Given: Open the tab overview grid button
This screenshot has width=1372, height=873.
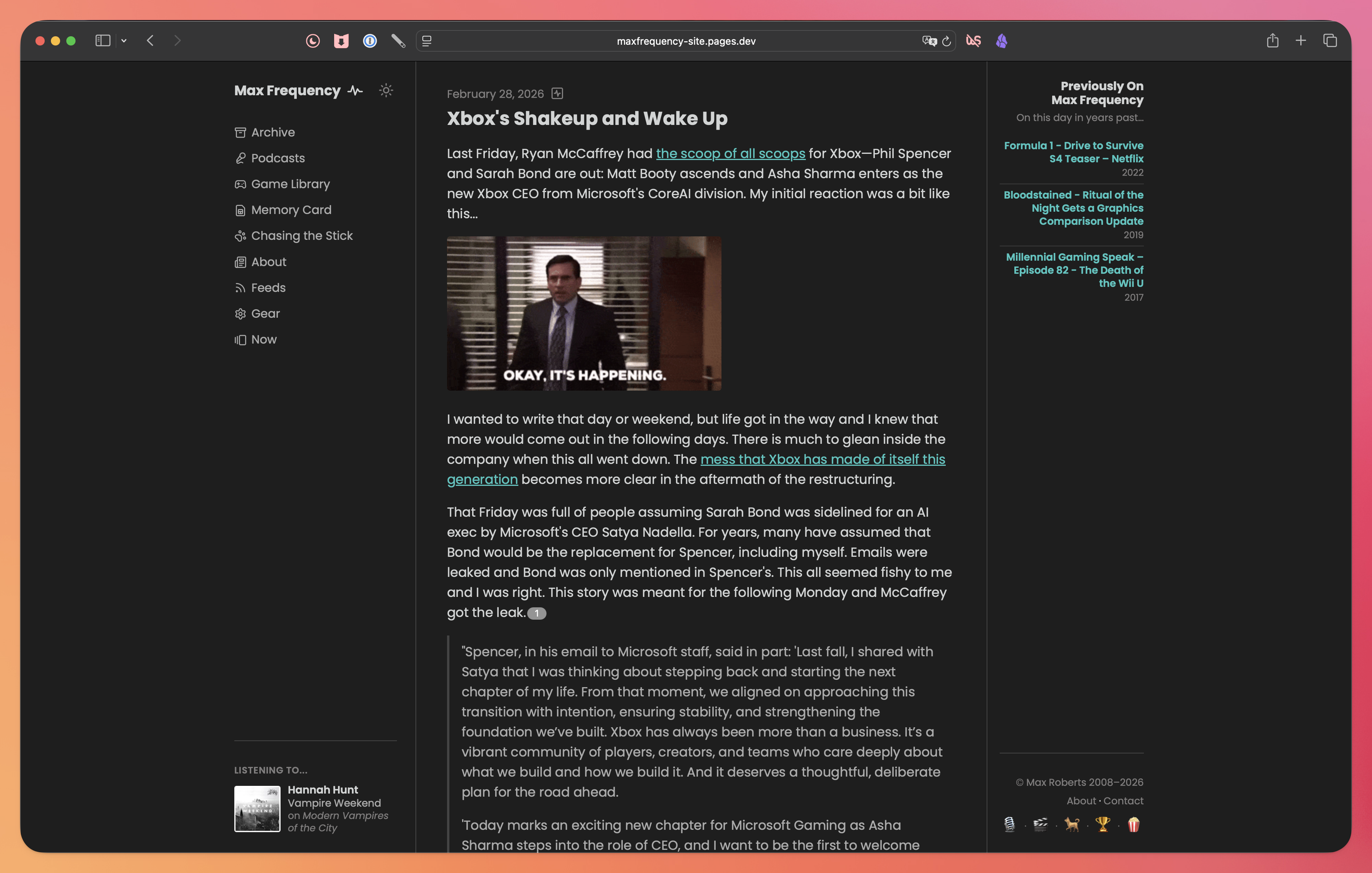Looking at the screenshot, I should pos(1330,40).
